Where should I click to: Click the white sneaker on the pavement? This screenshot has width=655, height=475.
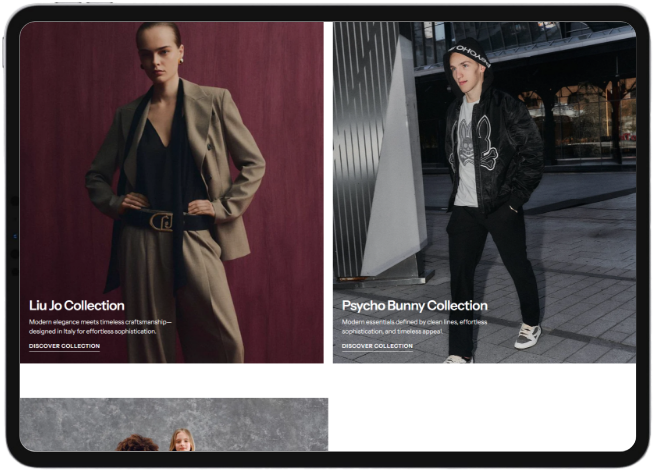(527, 336)
